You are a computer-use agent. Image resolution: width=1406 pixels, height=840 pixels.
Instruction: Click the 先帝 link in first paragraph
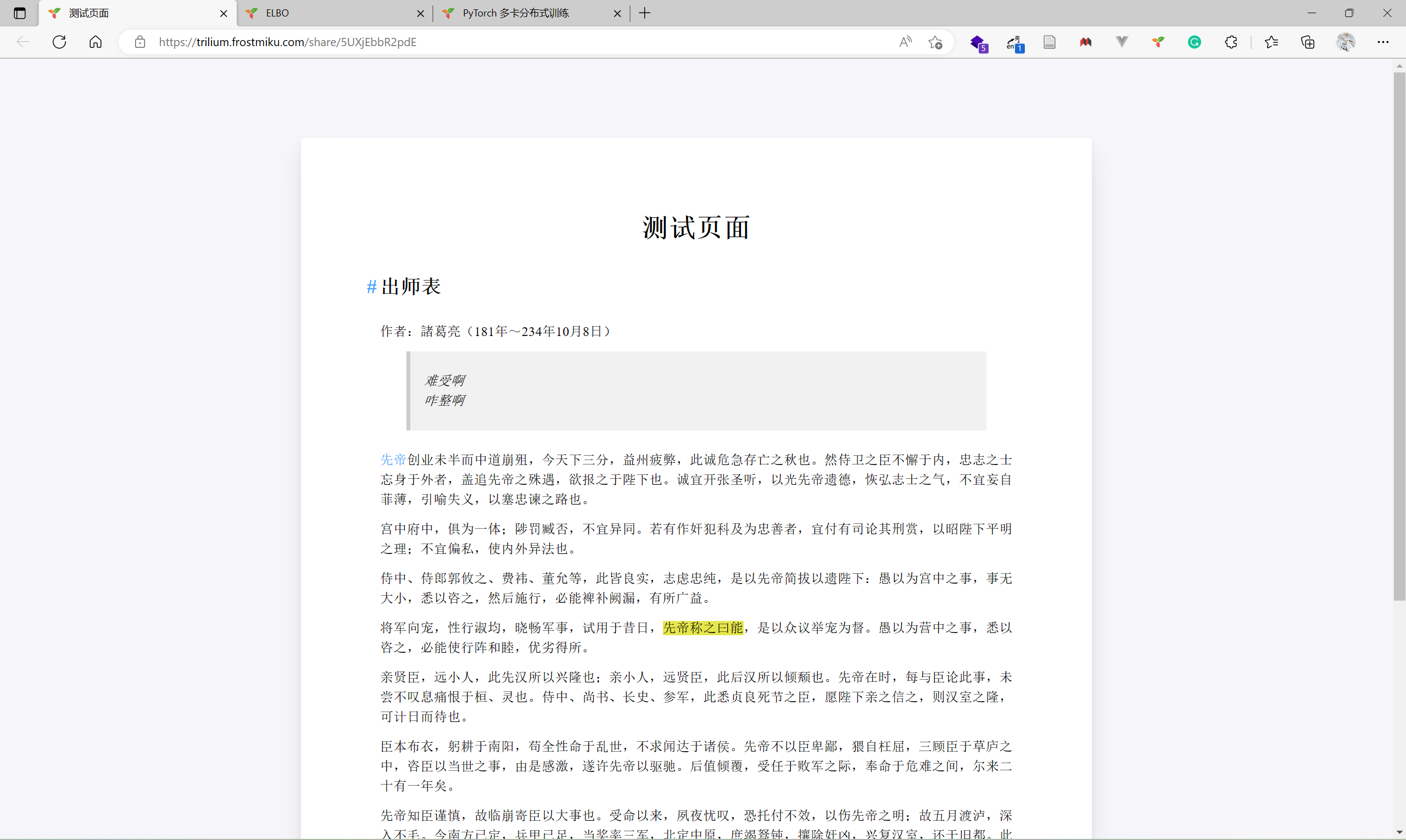(x=393, y=460)
